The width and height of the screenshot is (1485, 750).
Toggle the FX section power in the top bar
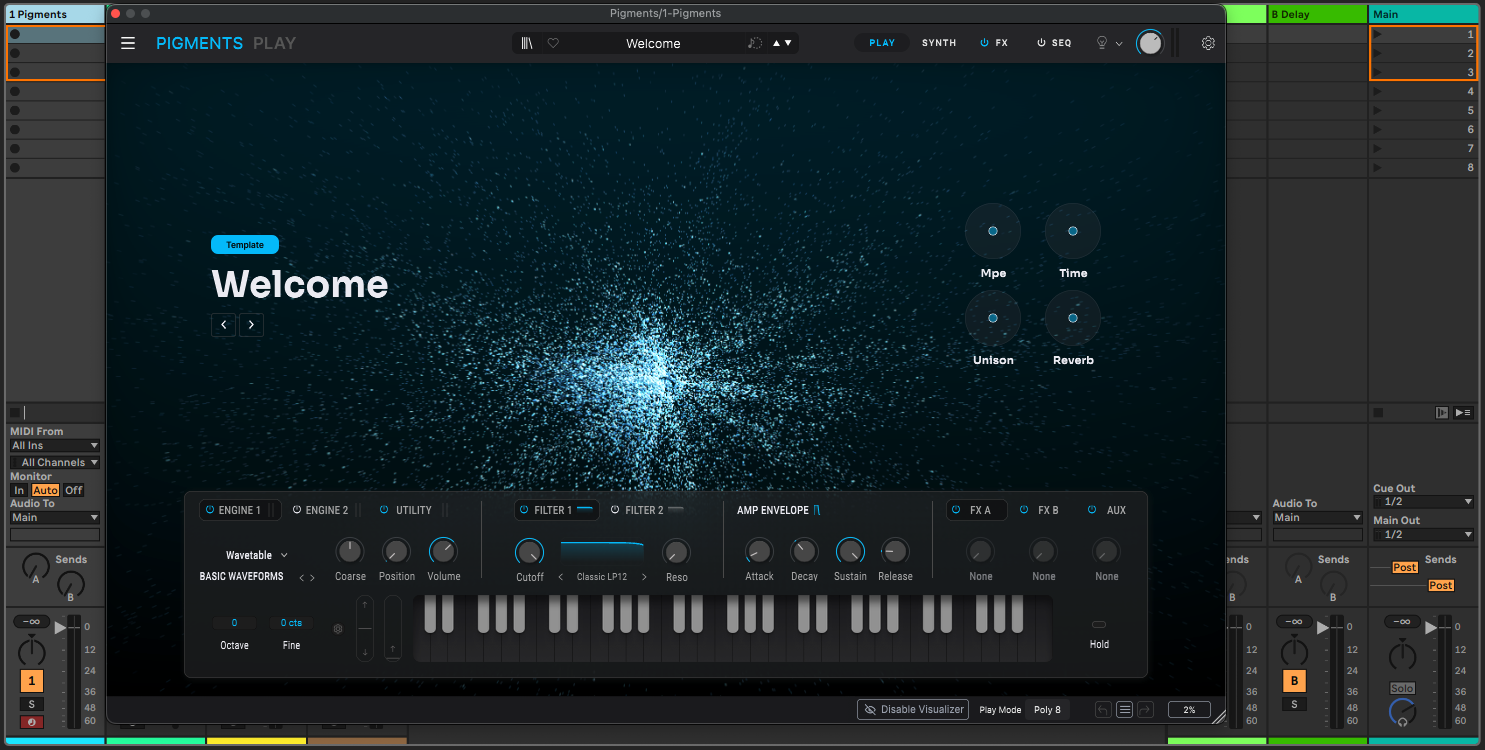click(984, 43)
